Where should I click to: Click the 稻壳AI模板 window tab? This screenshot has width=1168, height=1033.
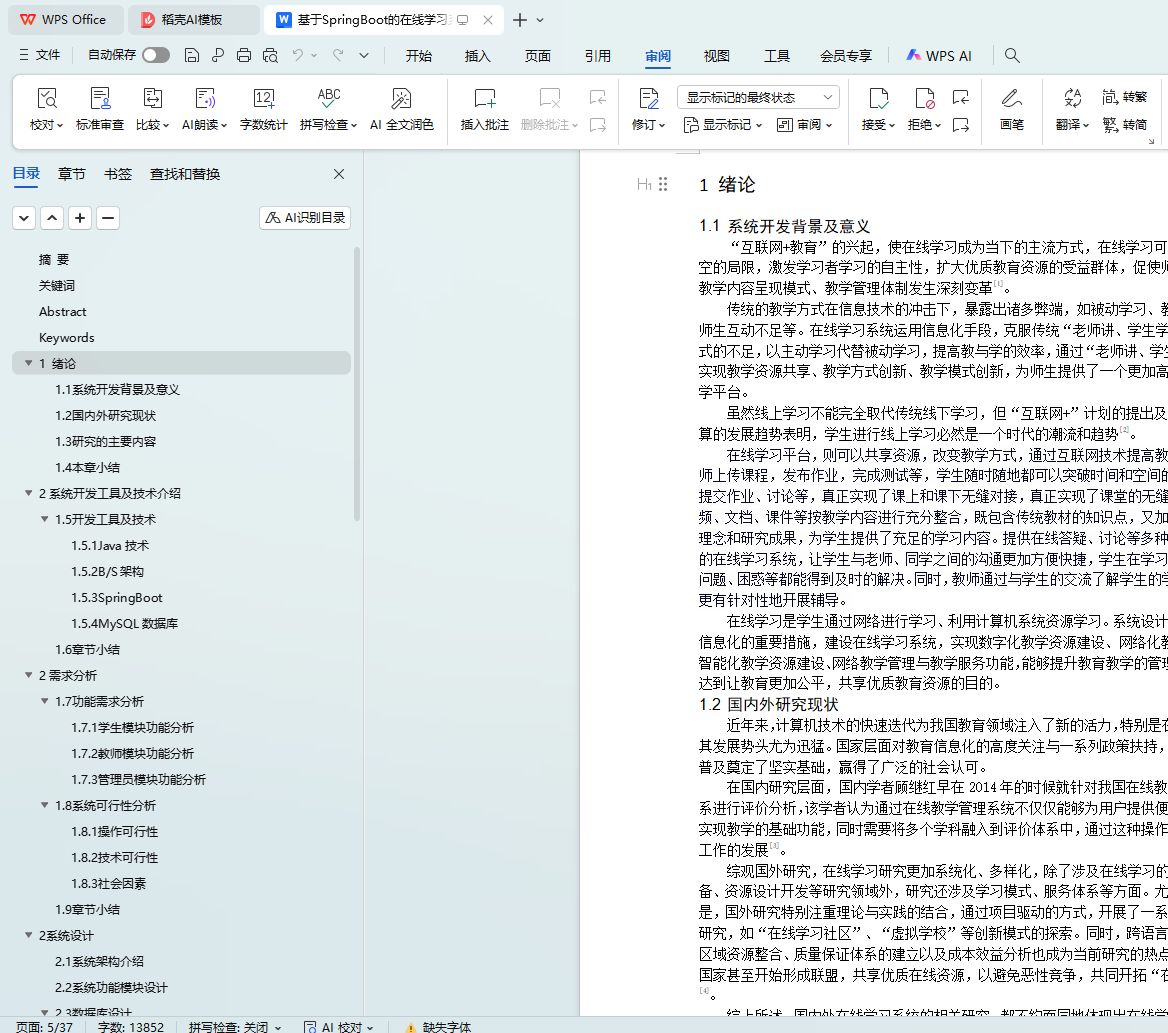tap(192, 20)
